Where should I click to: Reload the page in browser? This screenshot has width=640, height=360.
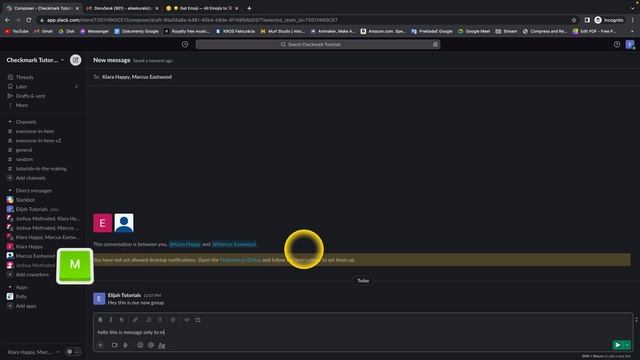click(x=29, y=20)
